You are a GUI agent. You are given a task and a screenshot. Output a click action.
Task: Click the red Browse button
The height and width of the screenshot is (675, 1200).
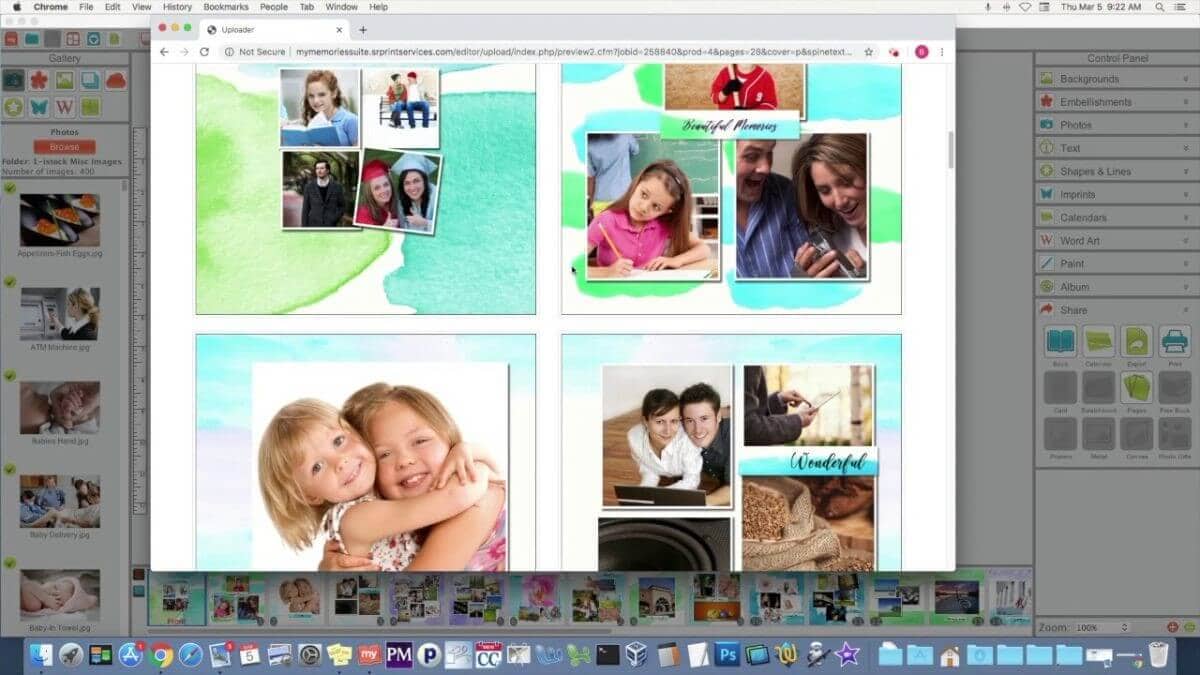pyautogui.click(x=64, y=146)
